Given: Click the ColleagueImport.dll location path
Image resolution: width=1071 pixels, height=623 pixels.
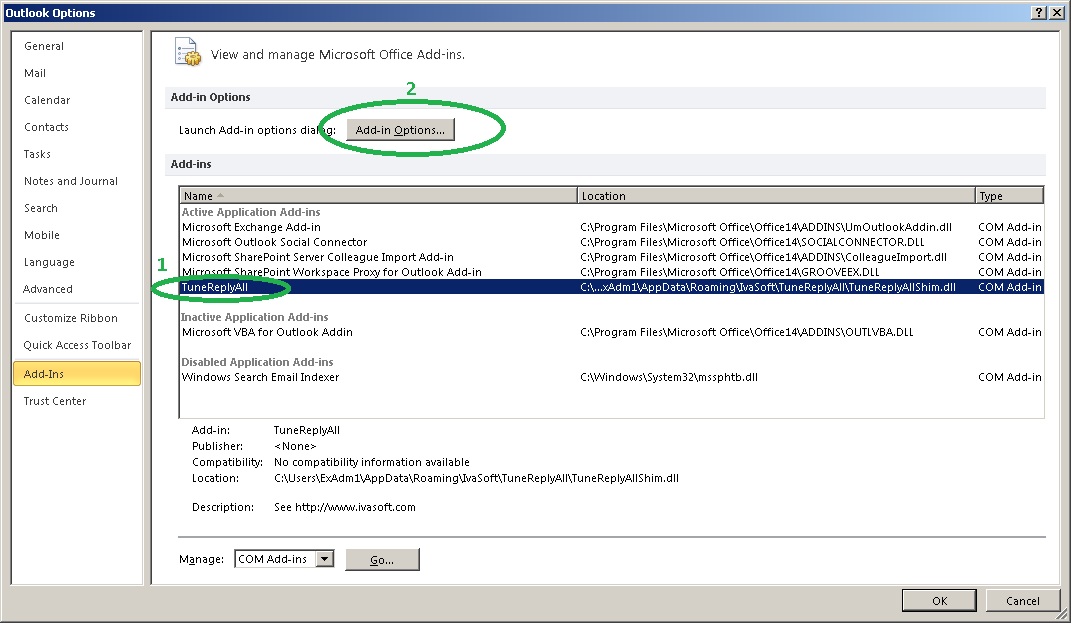Looking at the screenshot, I should point(764,257).
